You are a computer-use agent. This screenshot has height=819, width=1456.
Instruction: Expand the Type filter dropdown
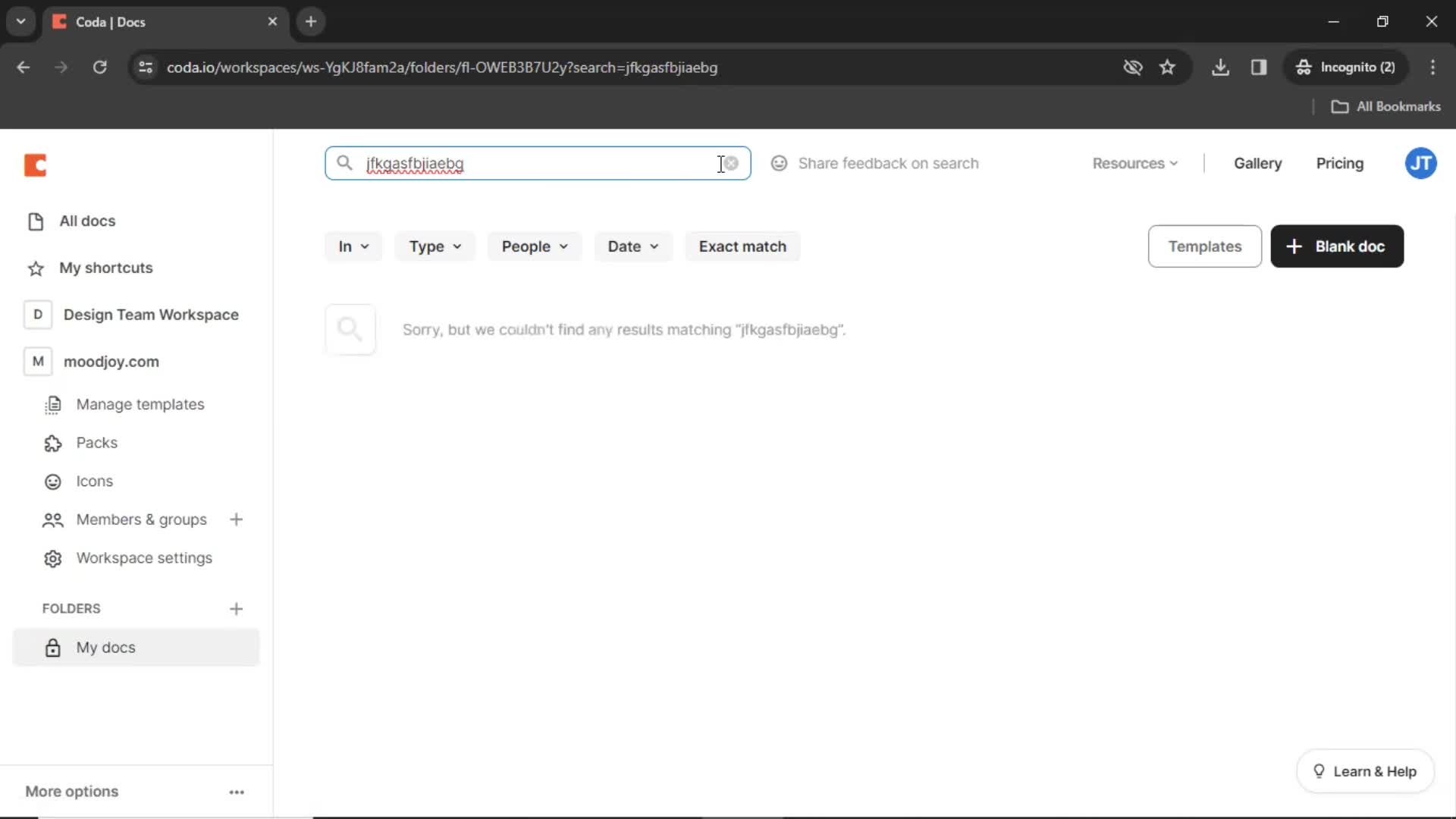(434, 246)
